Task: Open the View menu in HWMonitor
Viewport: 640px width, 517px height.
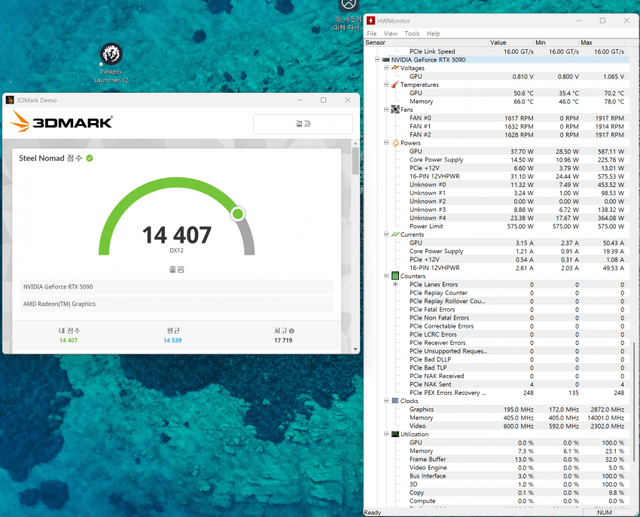Action: (391, 33)
